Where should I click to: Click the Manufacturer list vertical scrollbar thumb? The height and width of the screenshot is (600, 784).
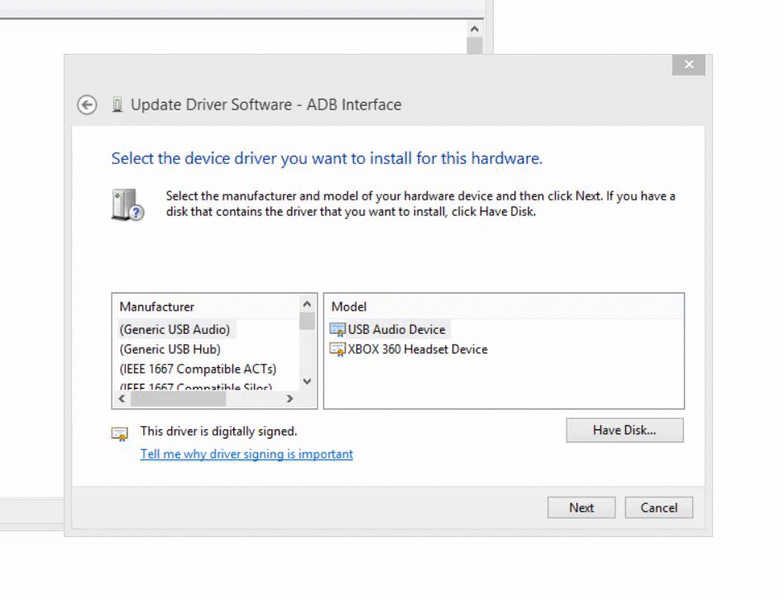(x=307, y=321)
